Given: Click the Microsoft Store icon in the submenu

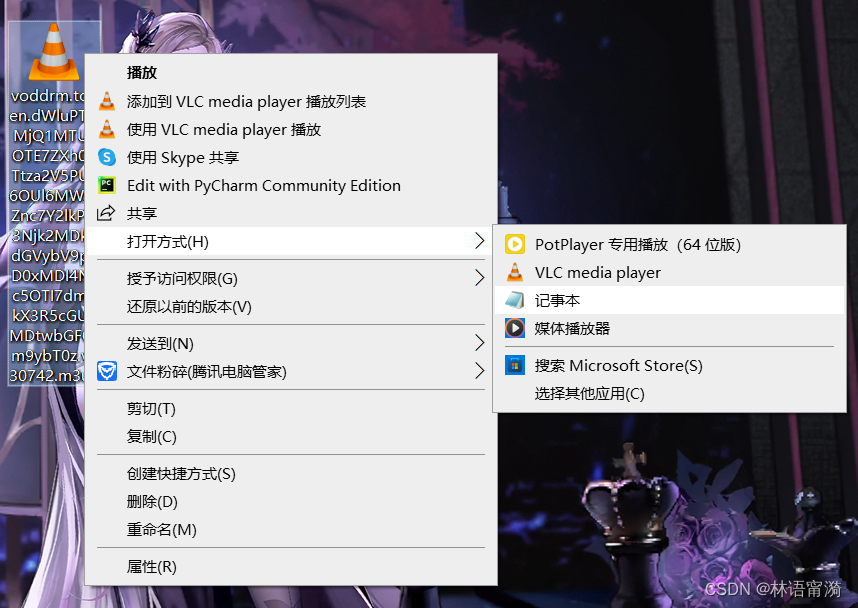Looking at the screenshot, I should [x=515, y=365].
